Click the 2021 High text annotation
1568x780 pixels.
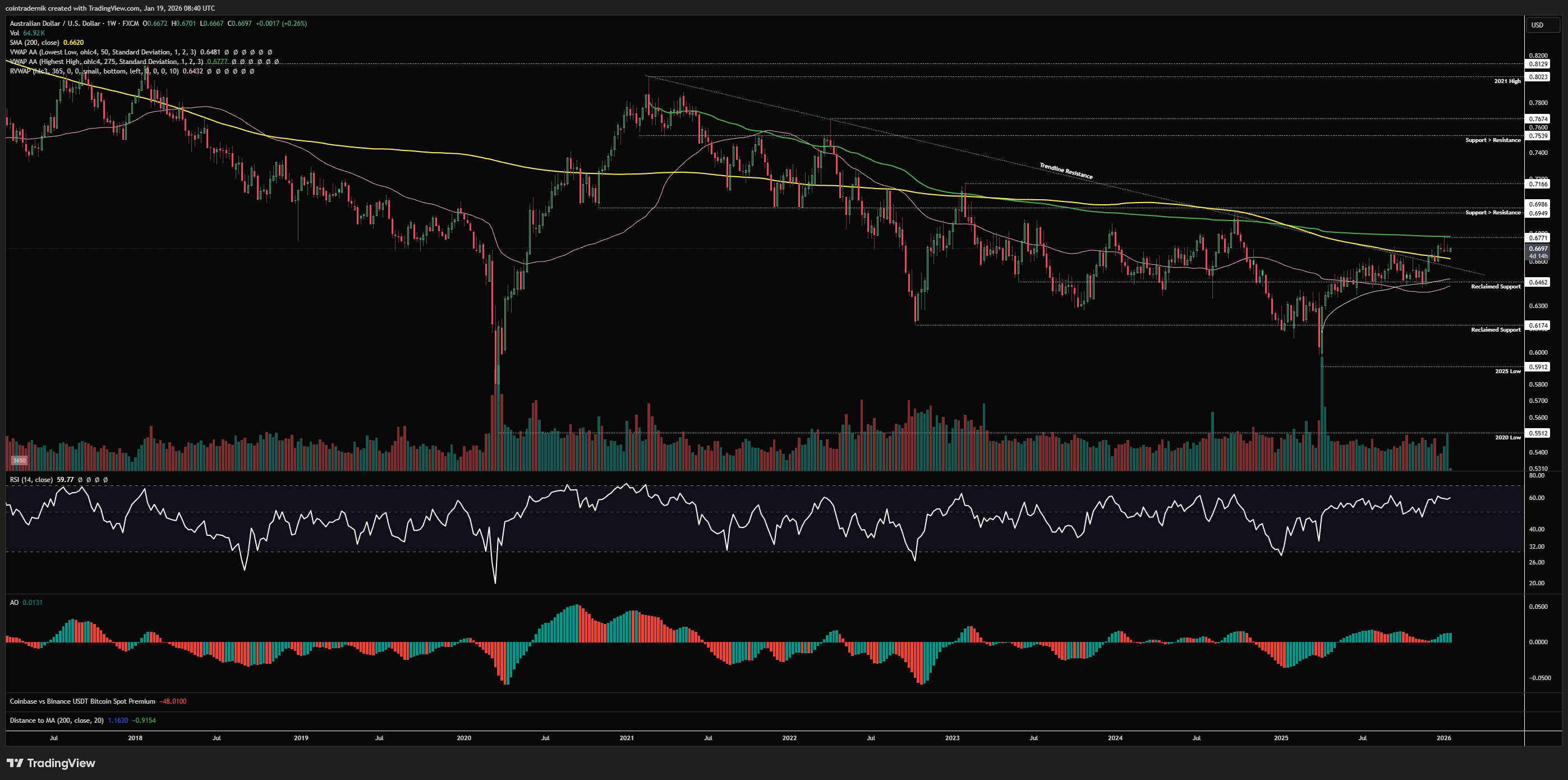[x=1507, y=81]
